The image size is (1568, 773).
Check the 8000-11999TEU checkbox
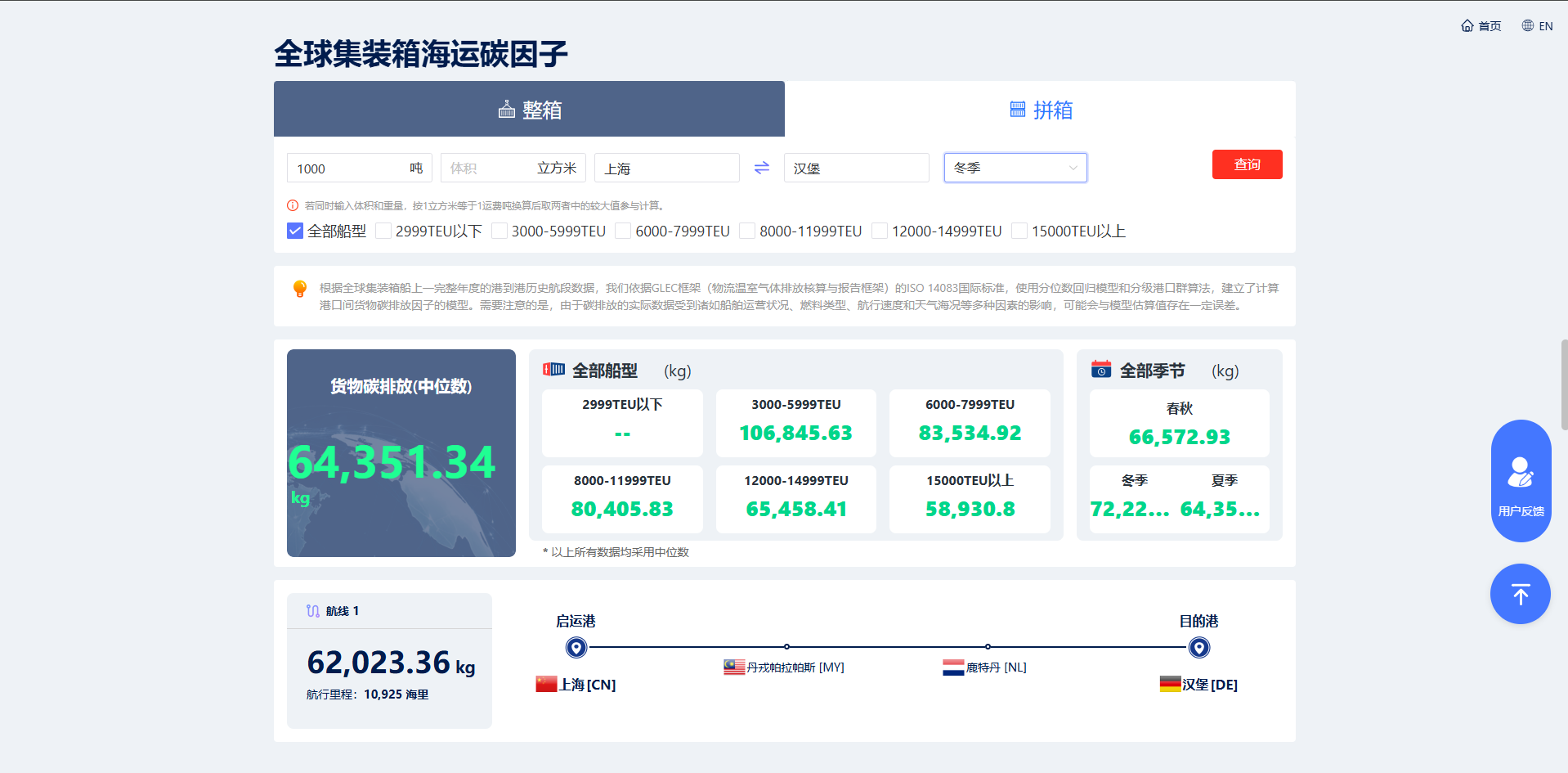click(747, 231)
